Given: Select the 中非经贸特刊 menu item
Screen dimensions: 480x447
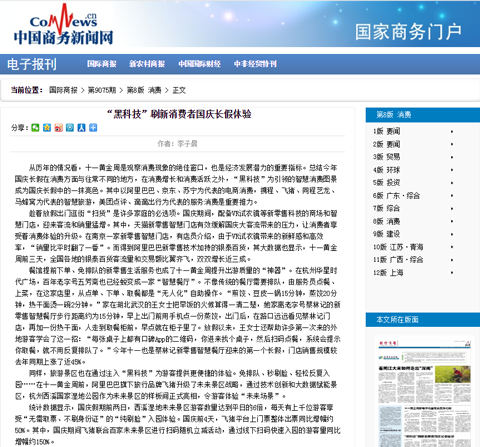Looking at the screenshot, I should pos(255,64).
